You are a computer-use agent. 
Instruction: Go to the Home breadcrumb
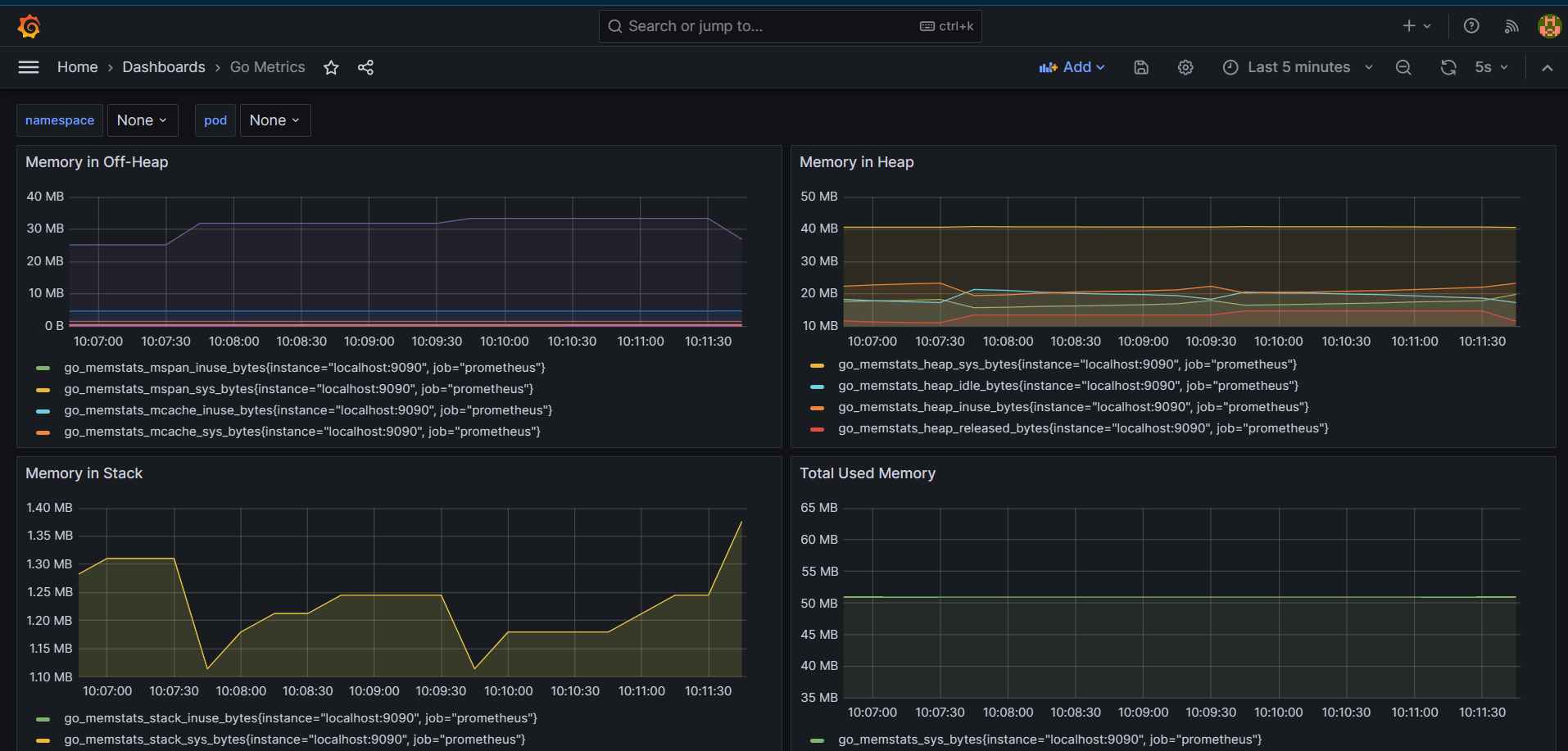click(77, 67)
